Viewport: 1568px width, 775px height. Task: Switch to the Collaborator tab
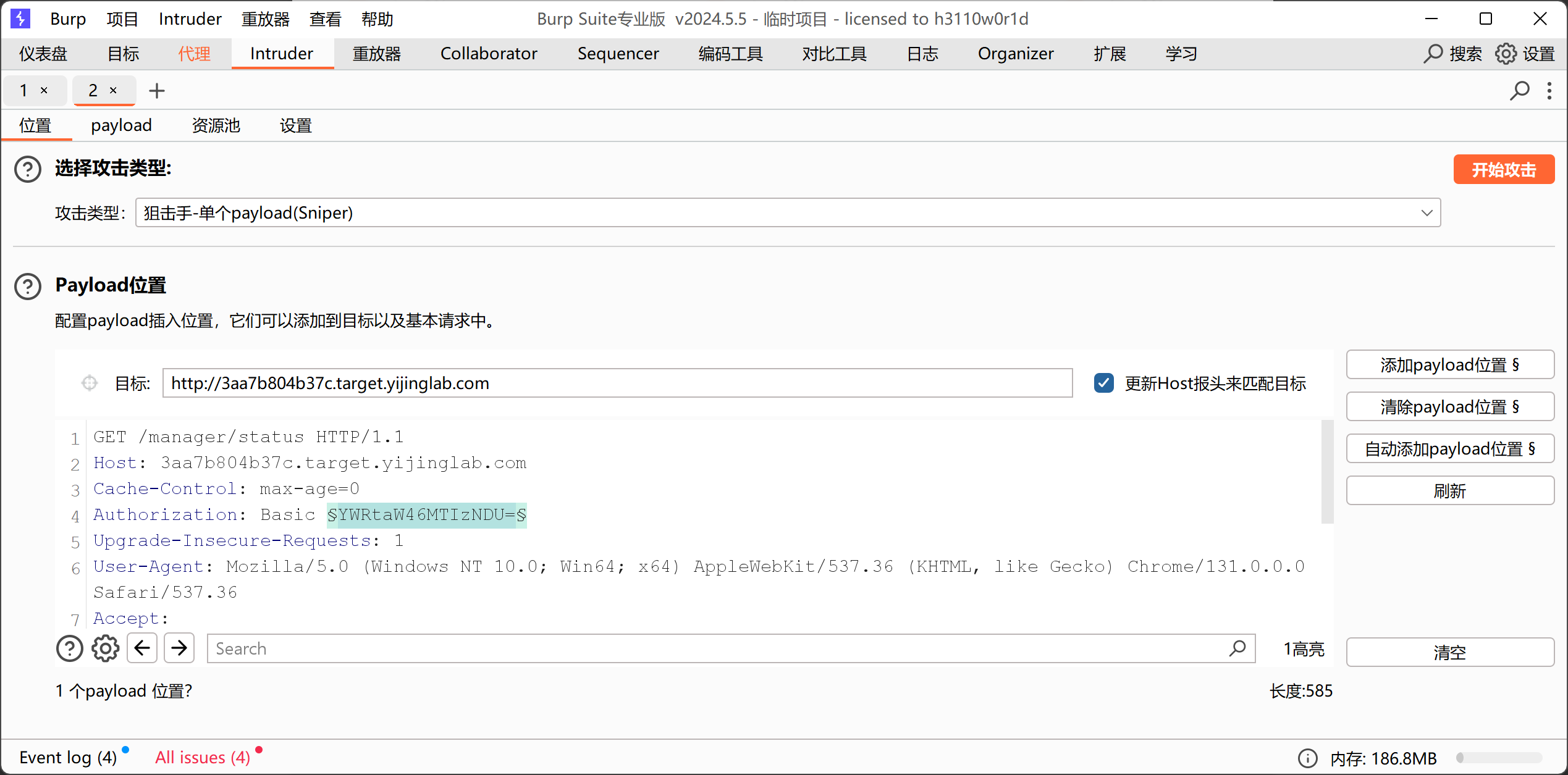(x=489, y=54)
